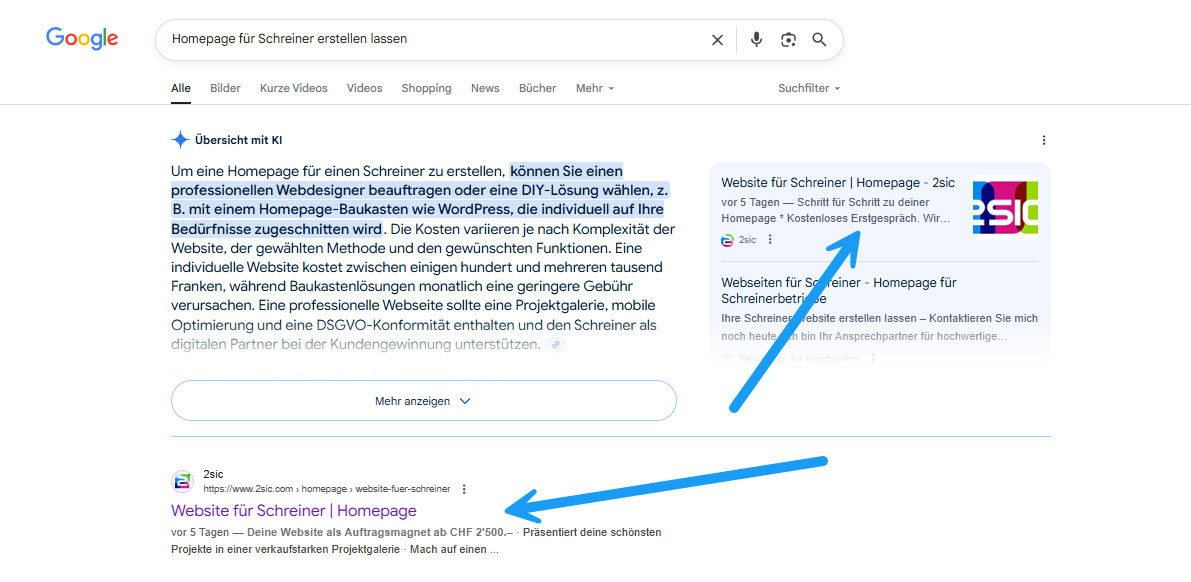Click the 2sic favicon in the organic result
Viewport: 1191px width, 582px height.
(182, 481)
